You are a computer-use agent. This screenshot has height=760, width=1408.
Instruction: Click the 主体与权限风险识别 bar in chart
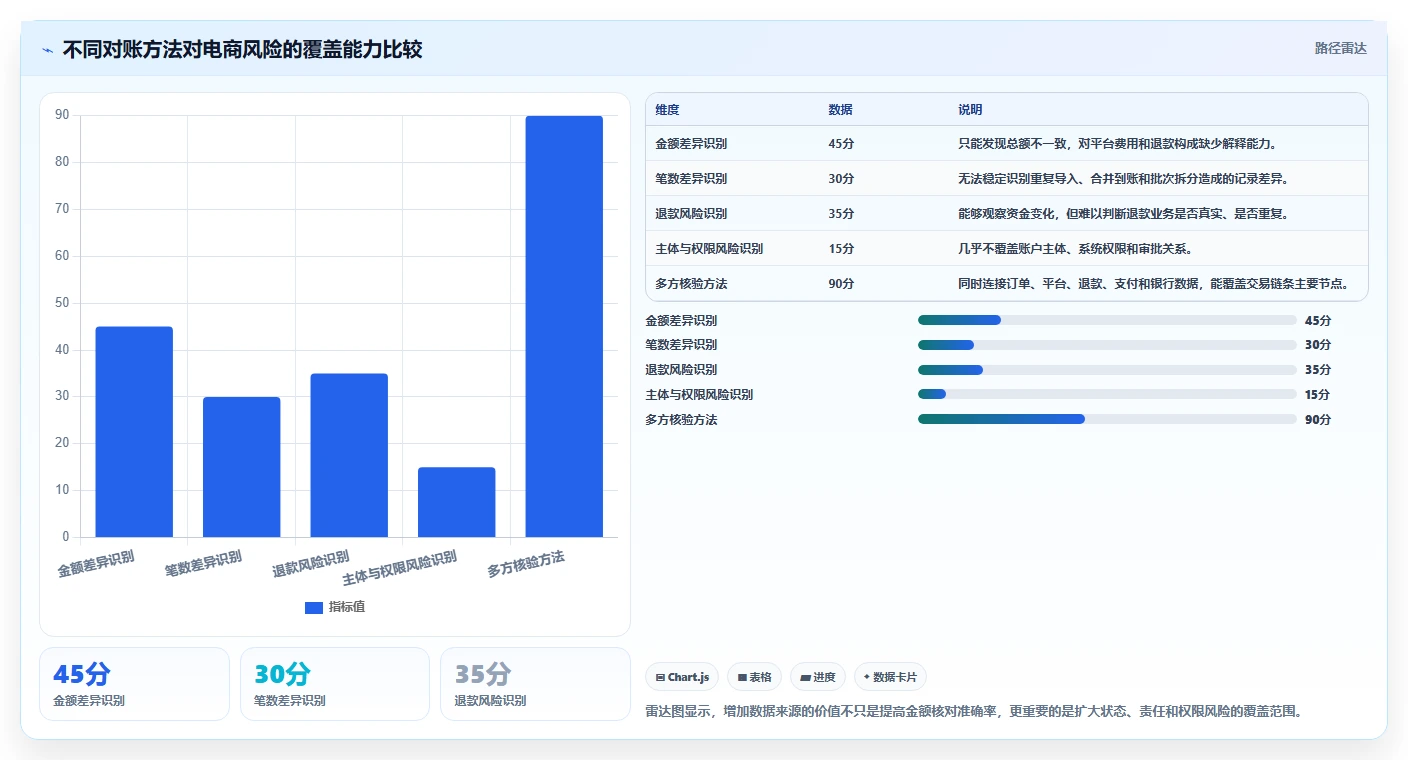click(x=457, y=502)
